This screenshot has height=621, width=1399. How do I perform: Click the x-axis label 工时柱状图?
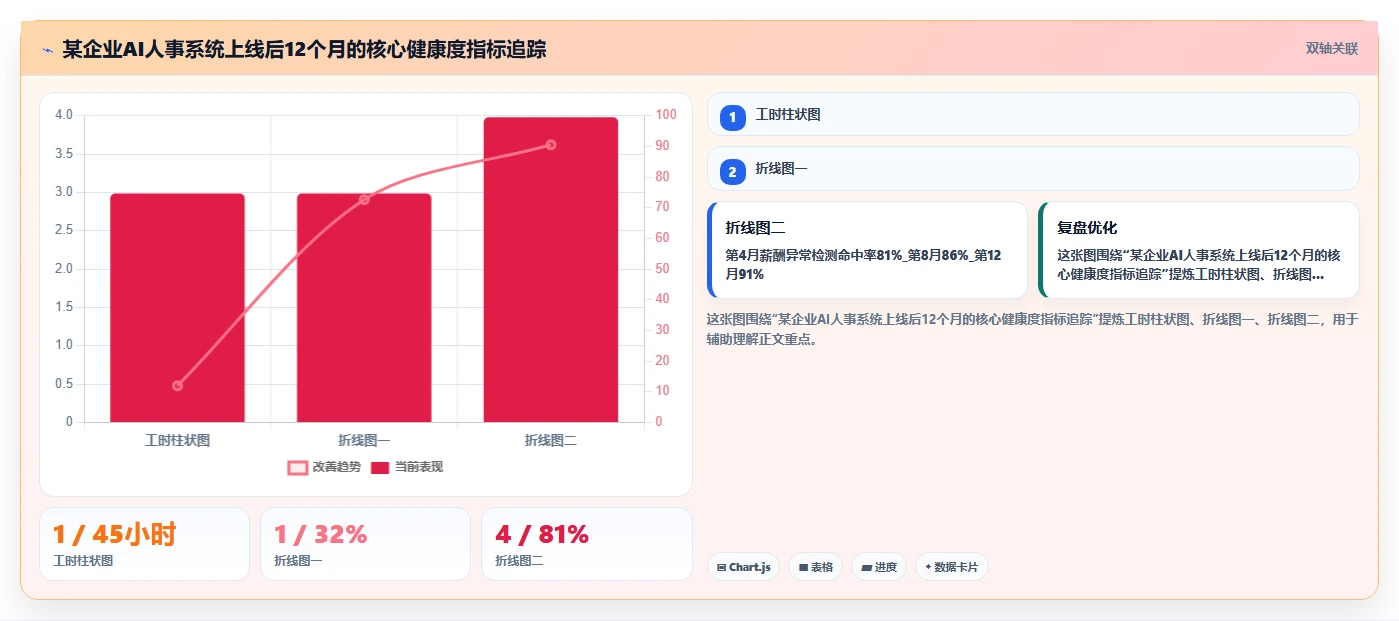(177, 440)
